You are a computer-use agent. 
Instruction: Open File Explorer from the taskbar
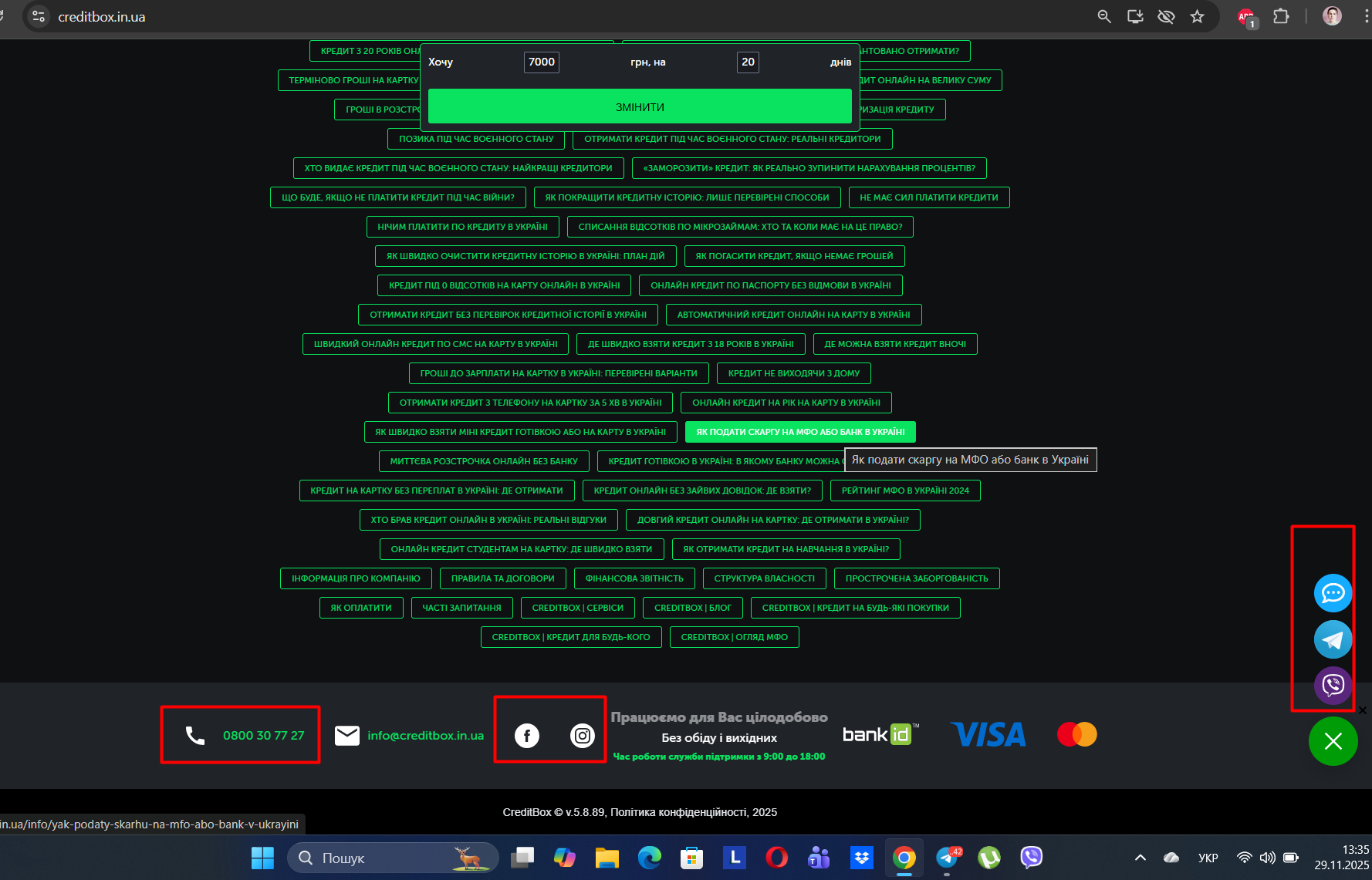click(x=607, y=858)
